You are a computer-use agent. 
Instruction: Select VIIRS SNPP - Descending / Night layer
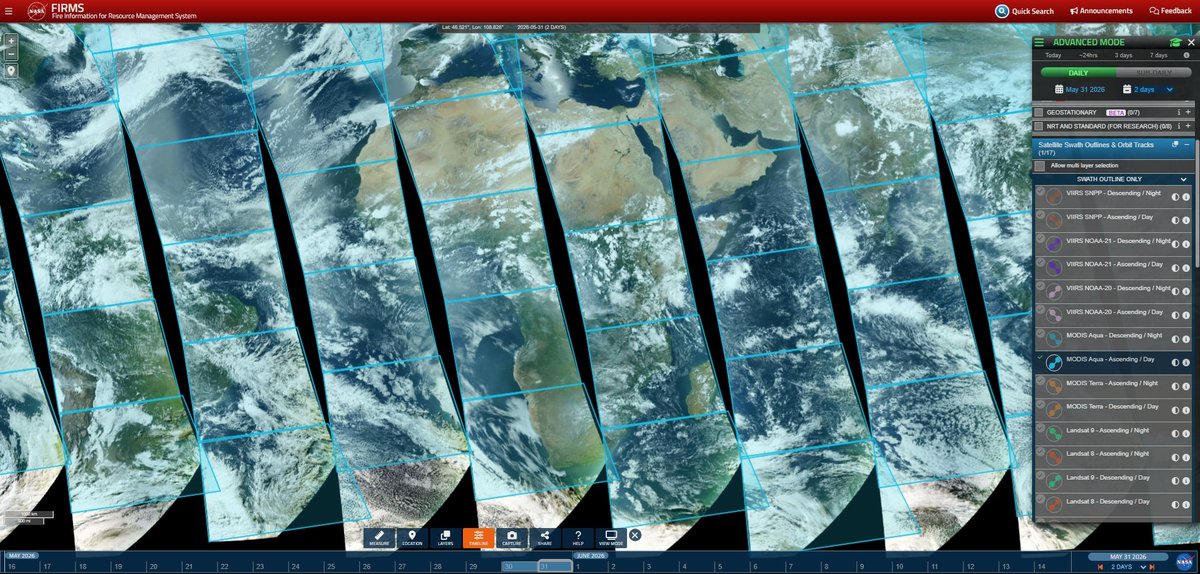pyautogui.click(x=1113, y=196)
